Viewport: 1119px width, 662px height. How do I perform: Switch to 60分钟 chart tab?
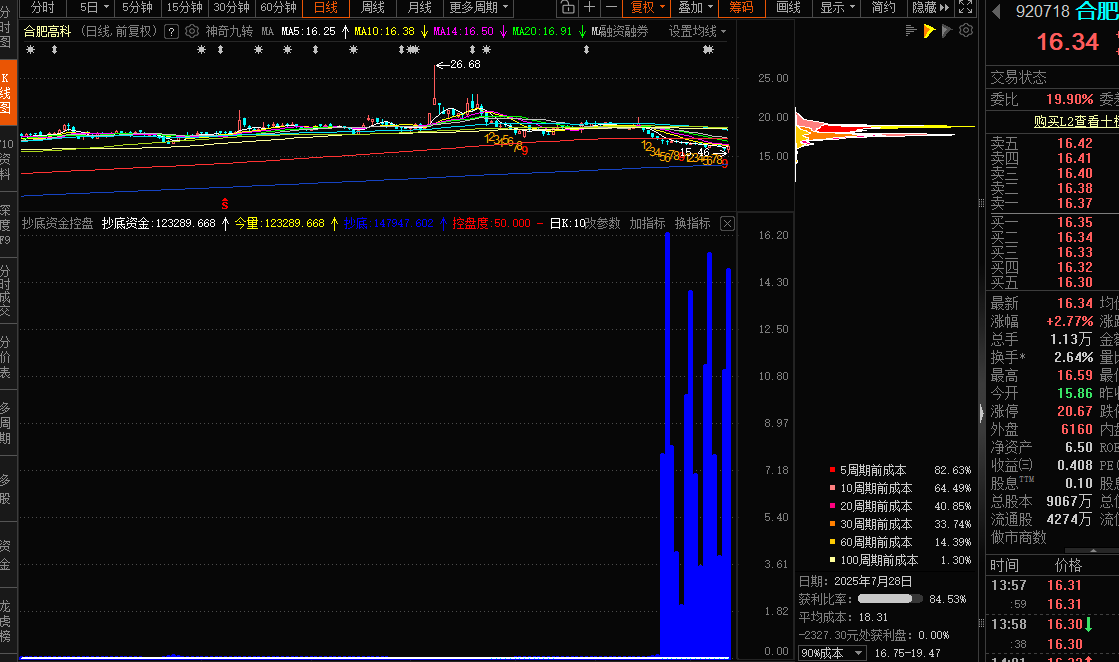point(278,8)
